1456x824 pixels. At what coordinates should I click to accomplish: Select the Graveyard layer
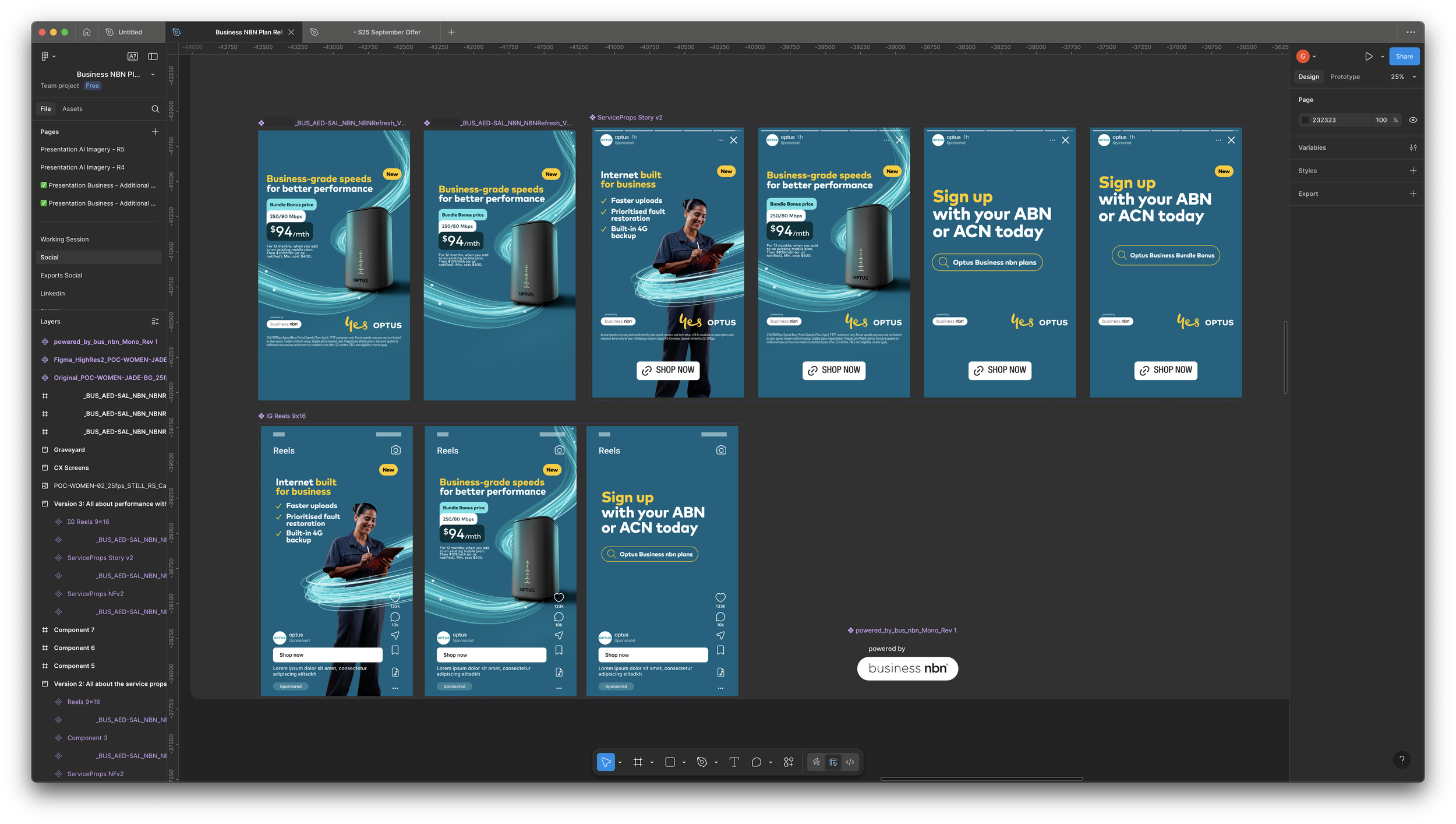[69, 450]
